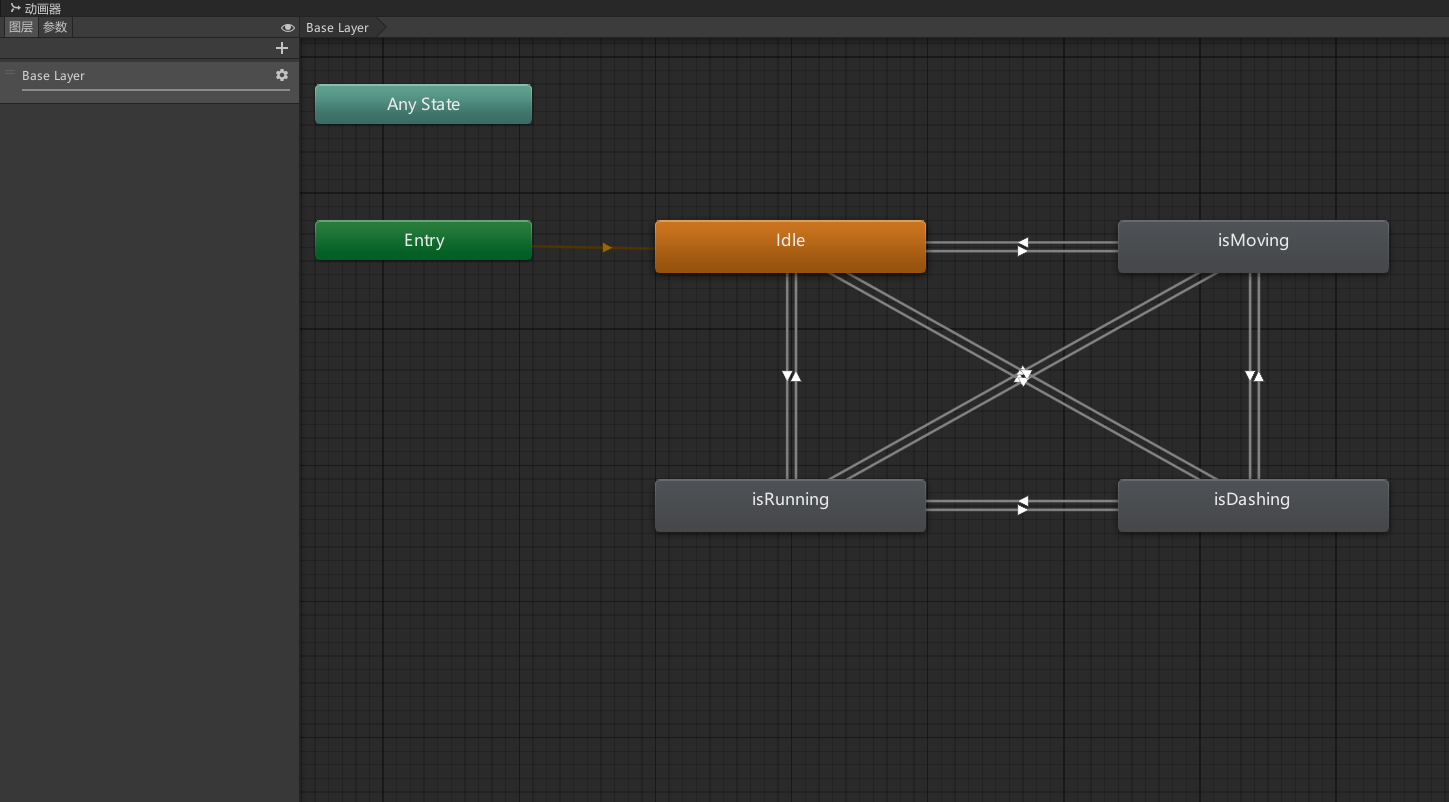Switch to the 图层 tab
Viewport: 1449px width, 802px height.
click(21, 28)
